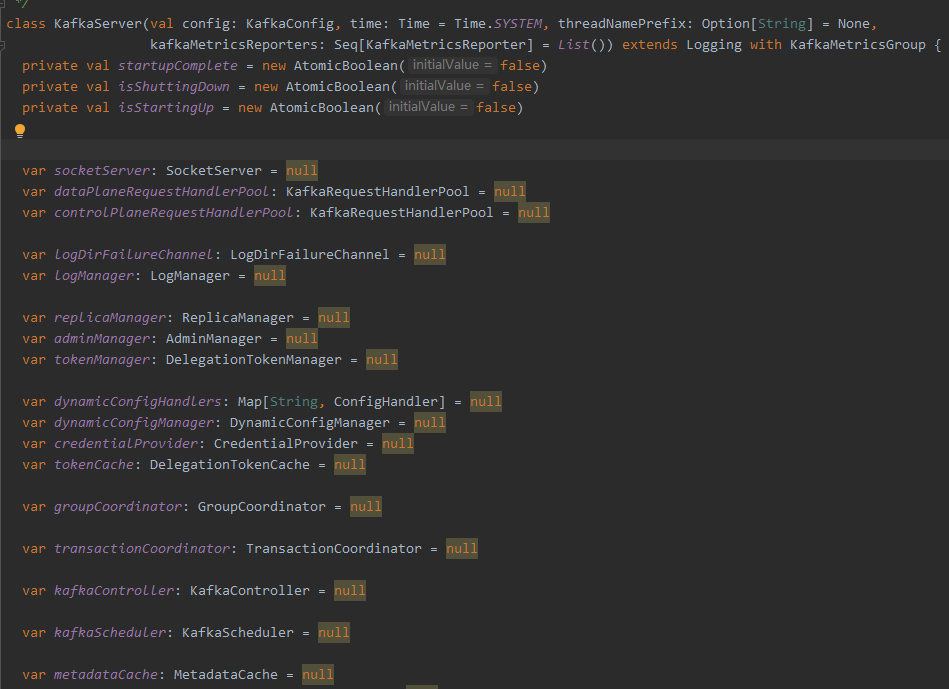The image size is (949, 689).
Task: Click the highlighted null after SocketServer
Action: [x=301, y=170]
